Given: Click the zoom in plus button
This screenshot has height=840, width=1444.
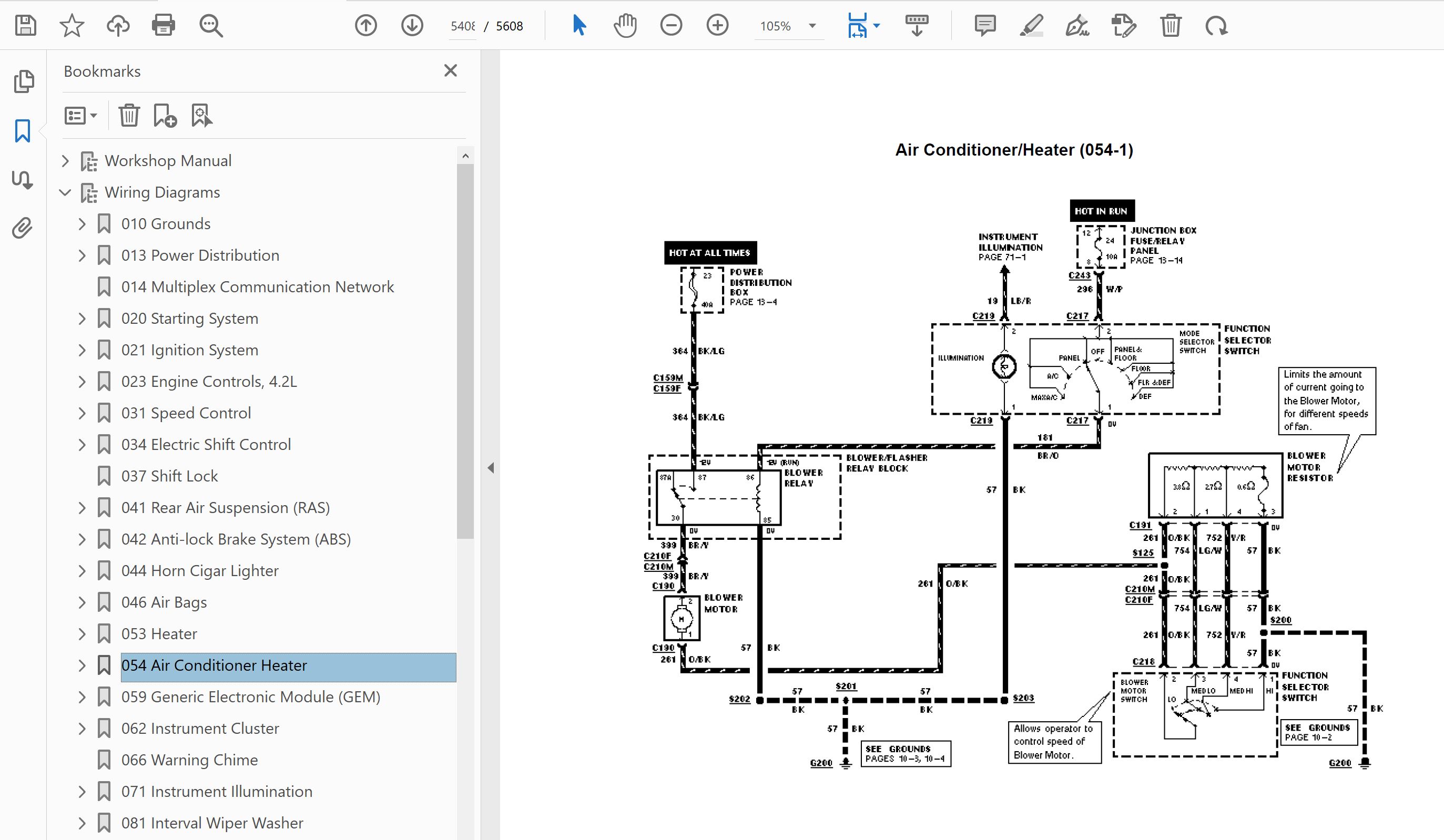Looking at the screenshot, I should point(717,26).
